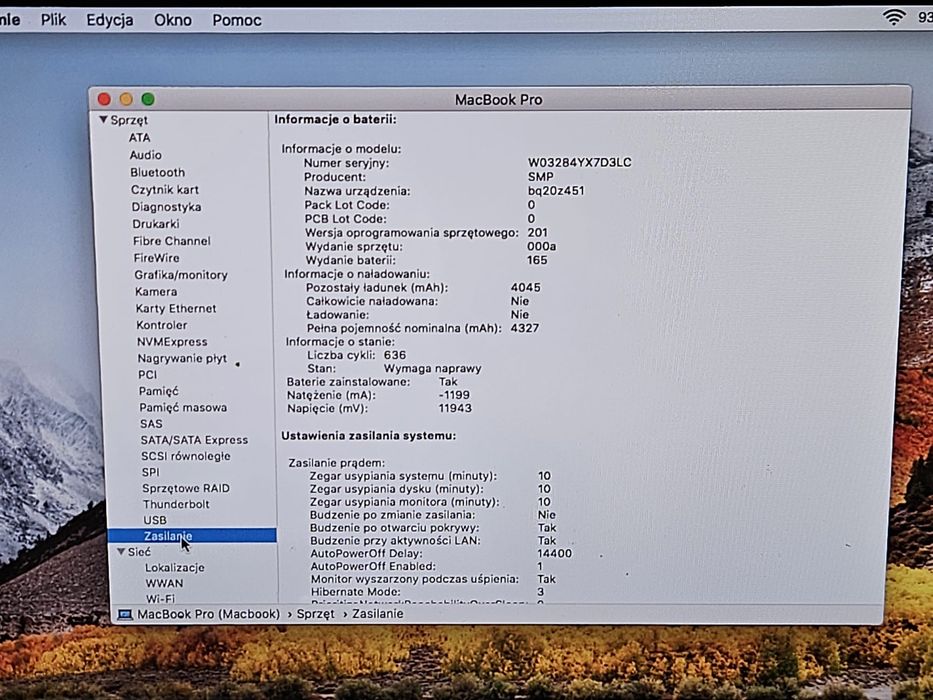
Task: Click the Sprzęt group label
Action: [129, 120]
